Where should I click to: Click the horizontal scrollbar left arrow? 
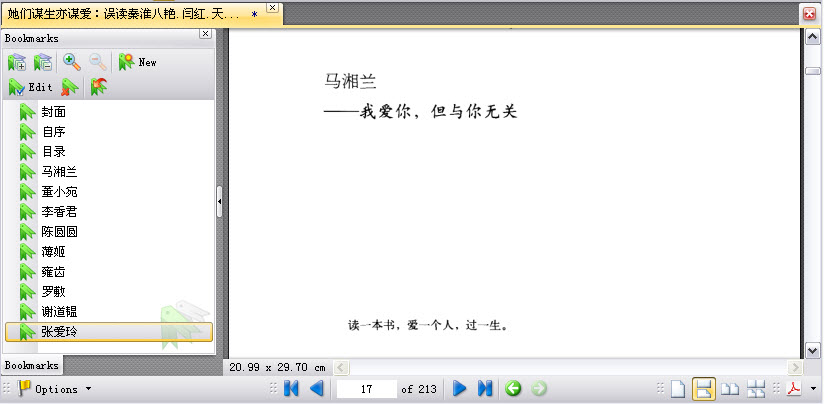click(x=341, y=367)
